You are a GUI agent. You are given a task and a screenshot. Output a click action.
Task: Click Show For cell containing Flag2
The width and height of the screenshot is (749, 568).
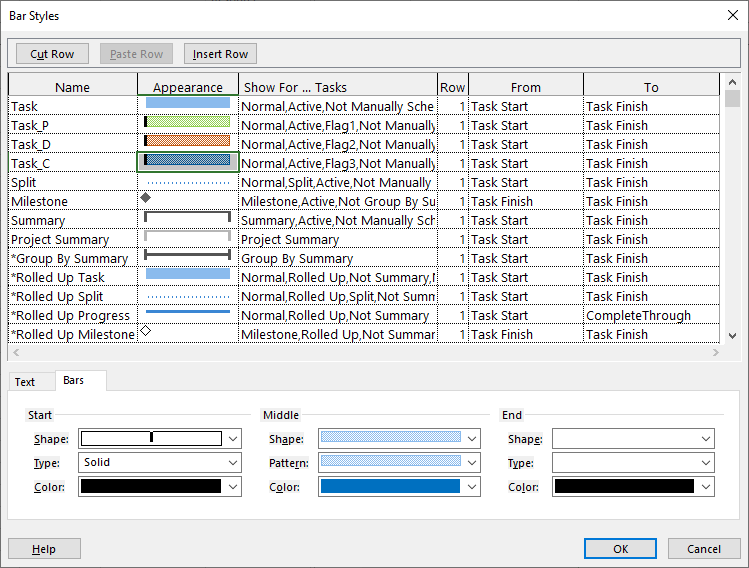point(338,144)
